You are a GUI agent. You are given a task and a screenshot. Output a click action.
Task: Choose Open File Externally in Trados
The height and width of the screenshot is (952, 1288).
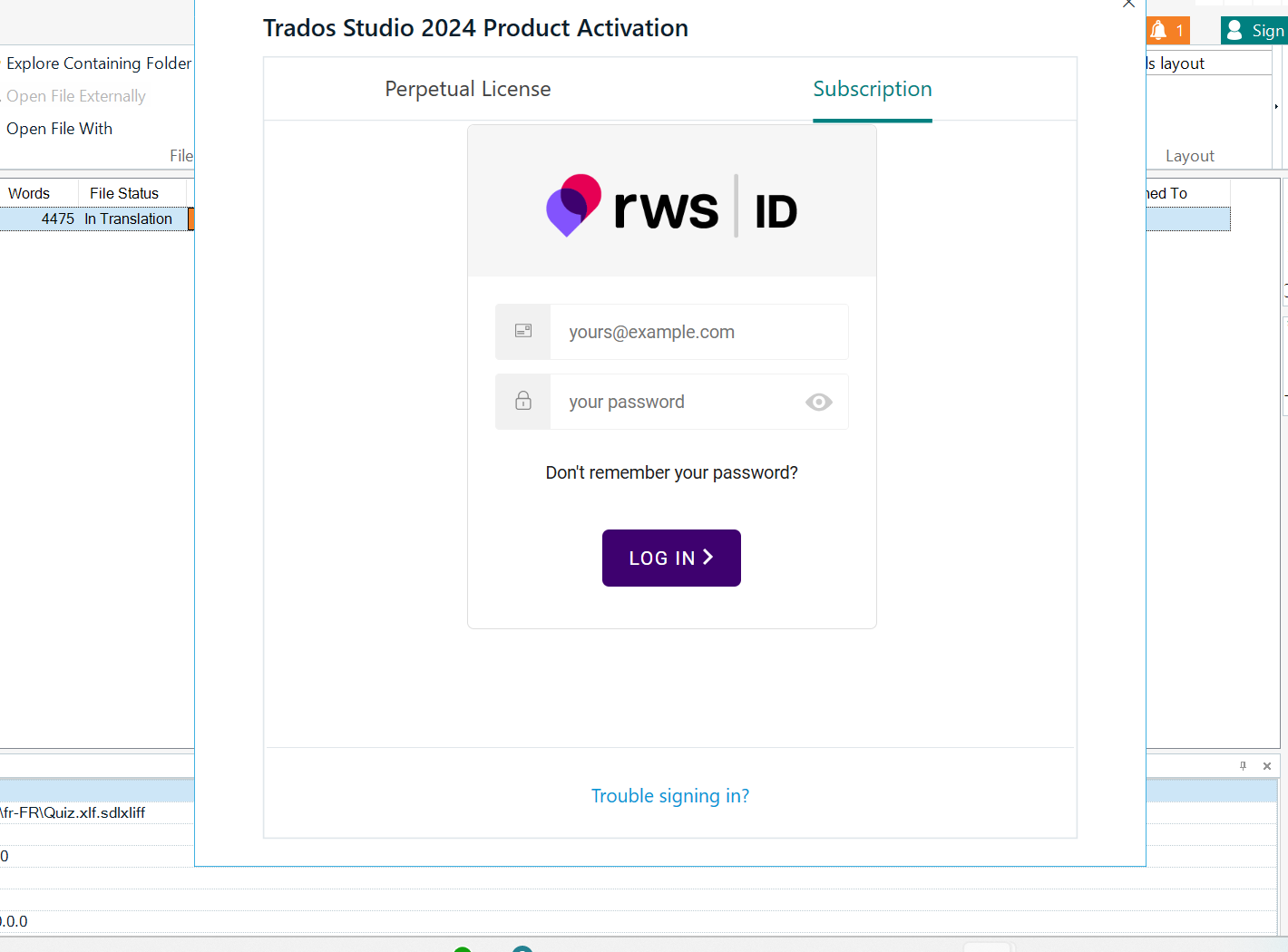(76, 96)
